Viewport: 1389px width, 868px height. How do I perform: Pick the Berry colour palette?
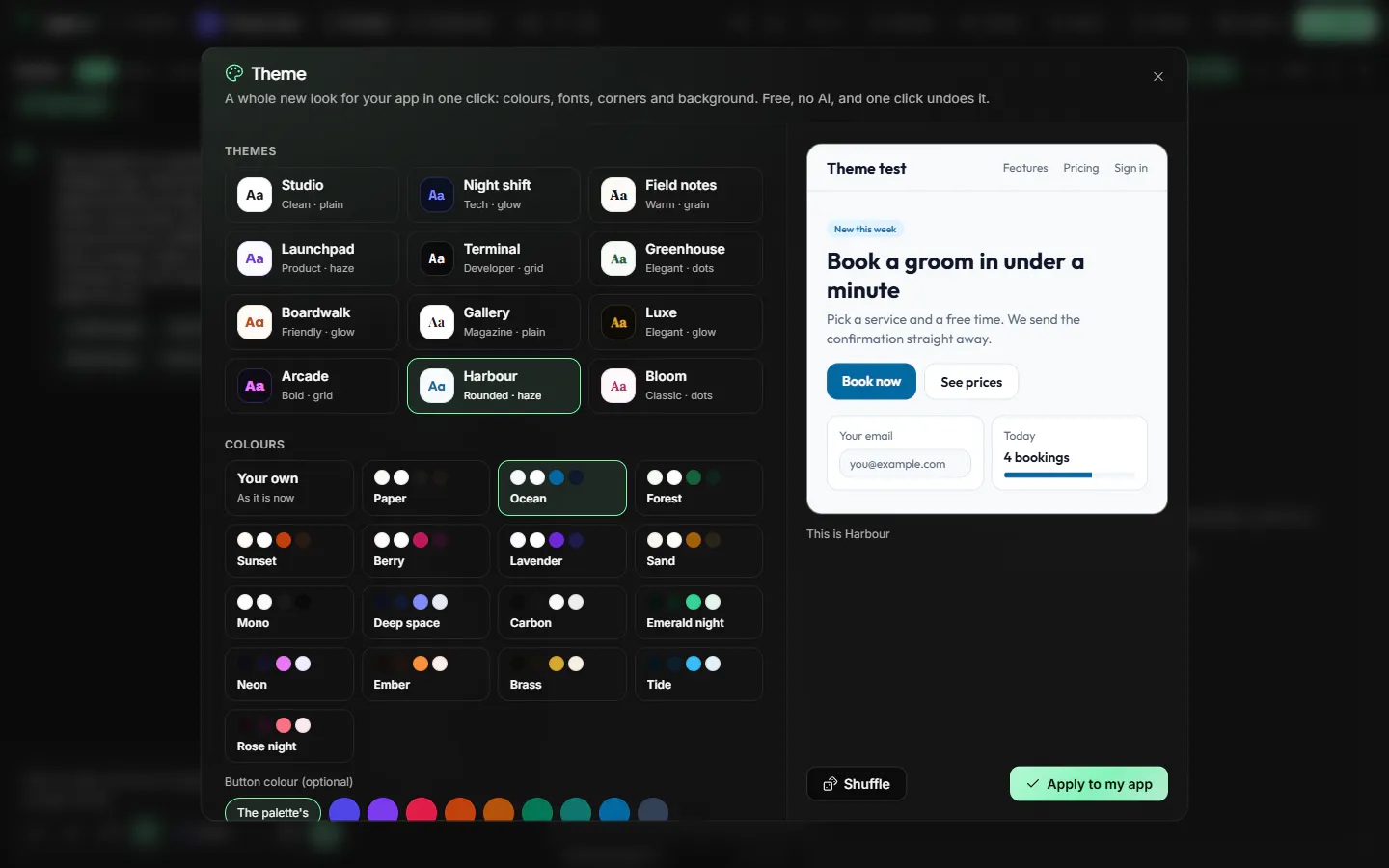pos(425,551)
